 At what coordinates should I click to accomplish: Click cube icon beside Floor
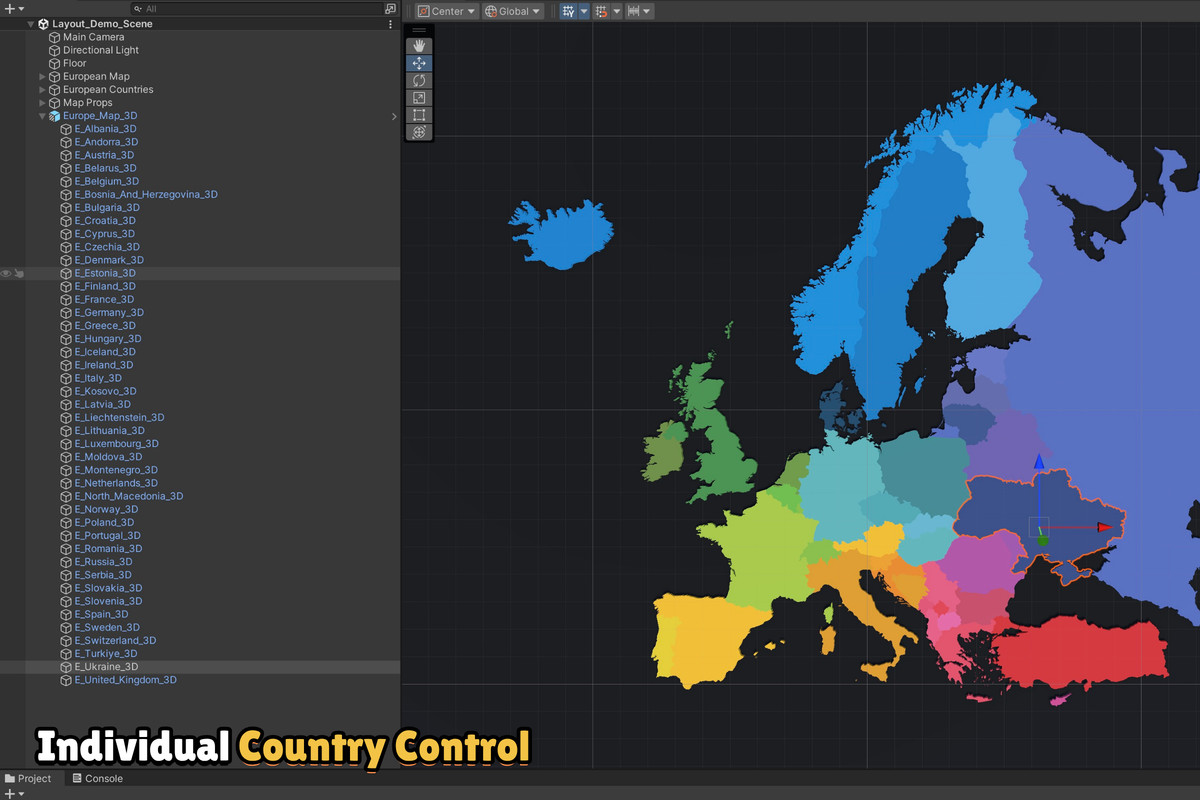point(55,63)
